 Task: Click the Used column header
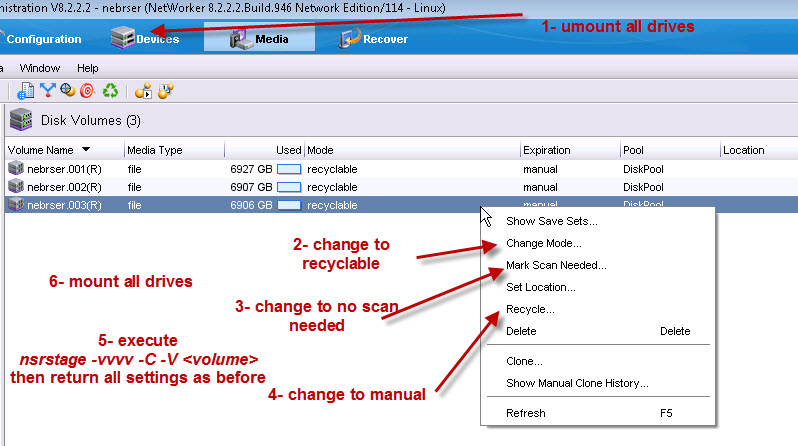point(289,150)
